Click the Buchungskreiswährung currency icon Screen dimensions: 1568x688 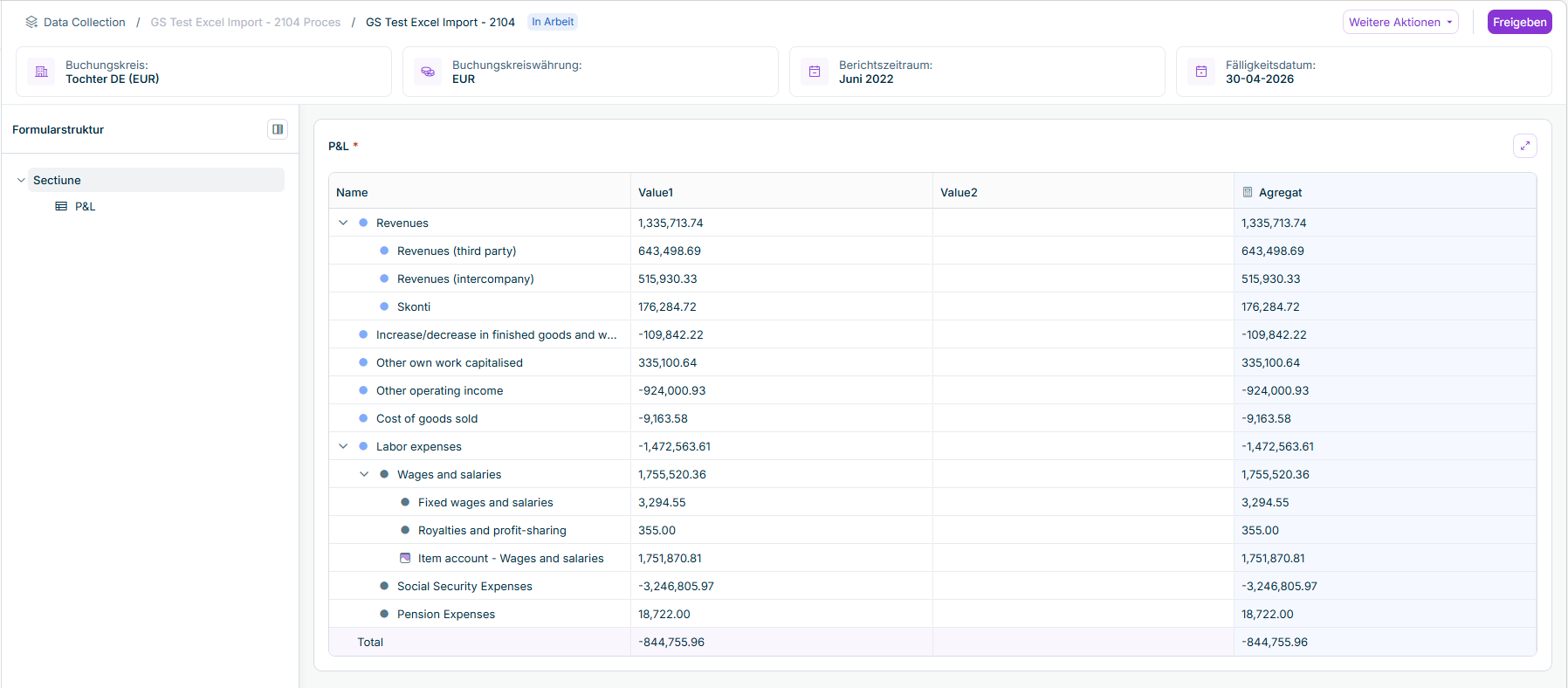click(428, 72)
